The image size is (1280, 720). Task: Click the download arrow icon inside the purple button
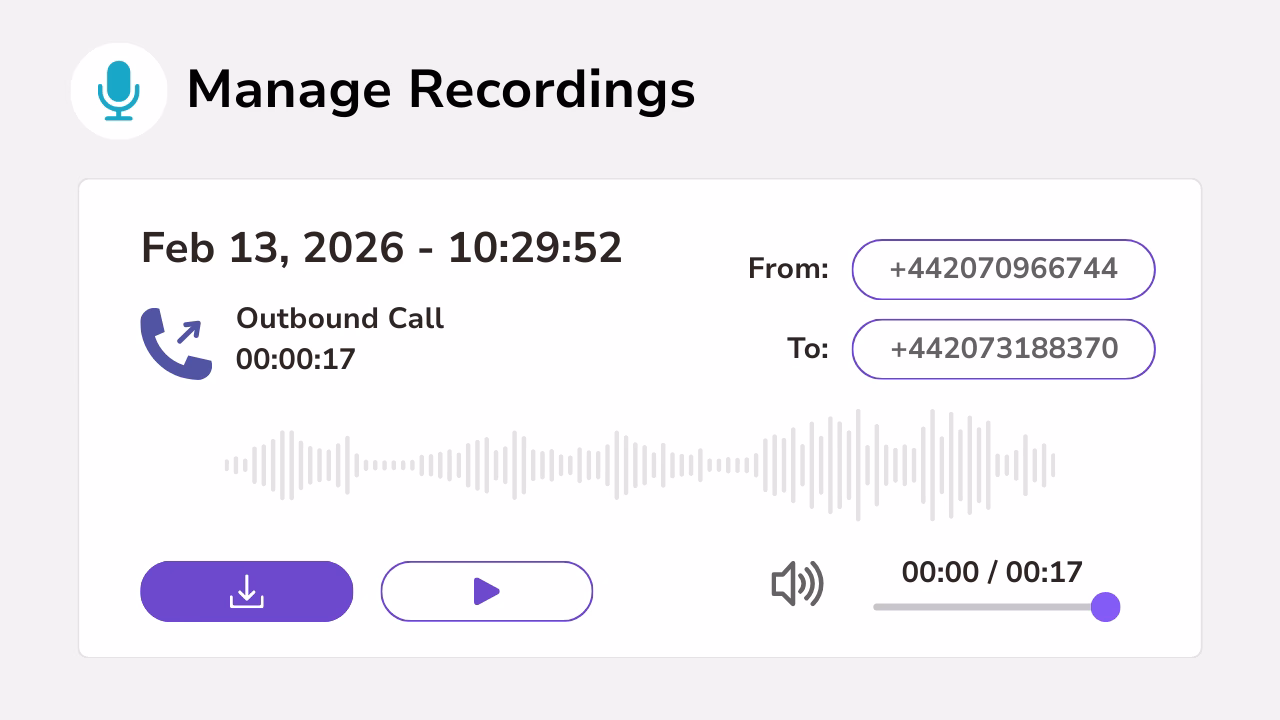(246, 591)
